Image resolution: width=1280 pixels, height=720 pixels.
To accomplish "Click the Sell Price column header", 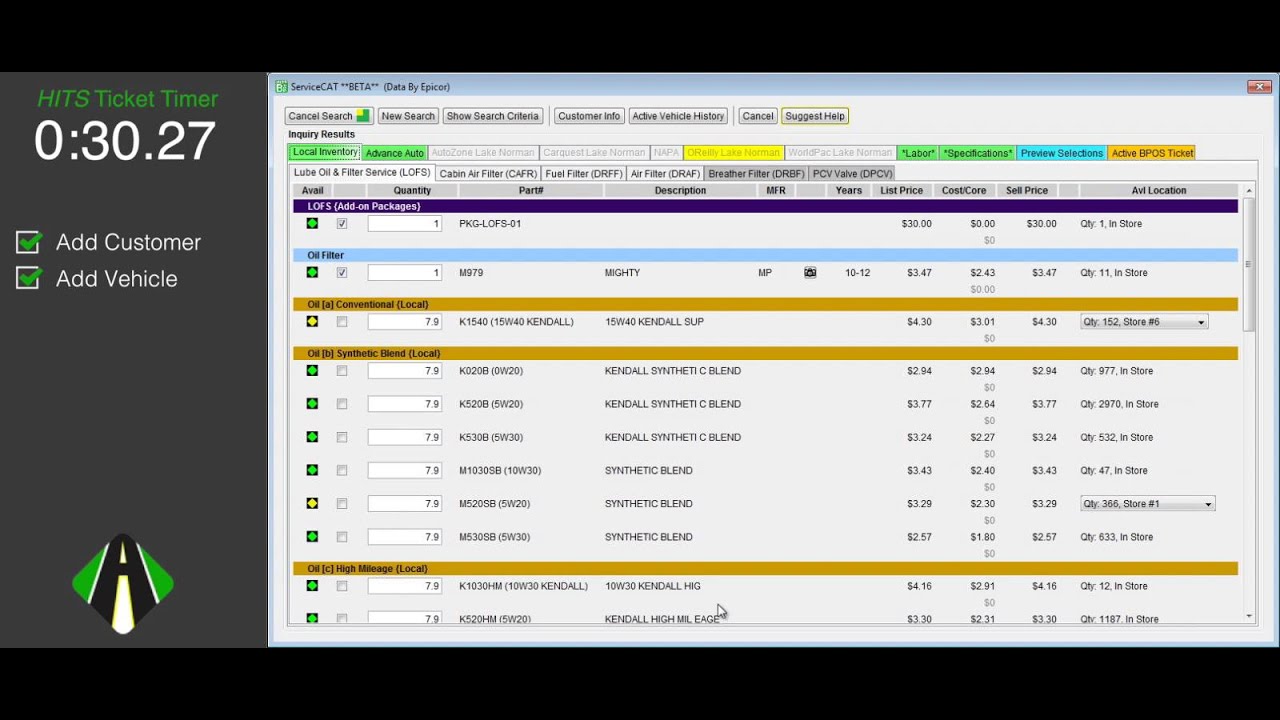I will click(1027, 190).
